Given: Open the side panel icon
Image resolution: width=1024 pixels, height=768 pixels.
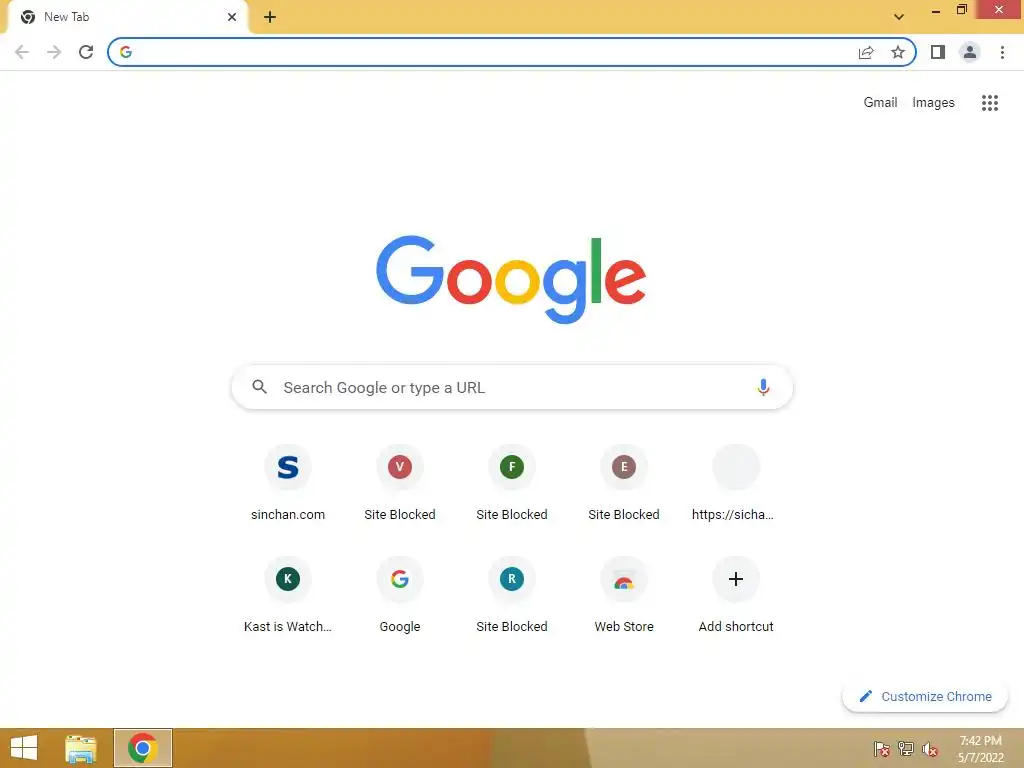Looking at the screenshot, I should point(938,52).
